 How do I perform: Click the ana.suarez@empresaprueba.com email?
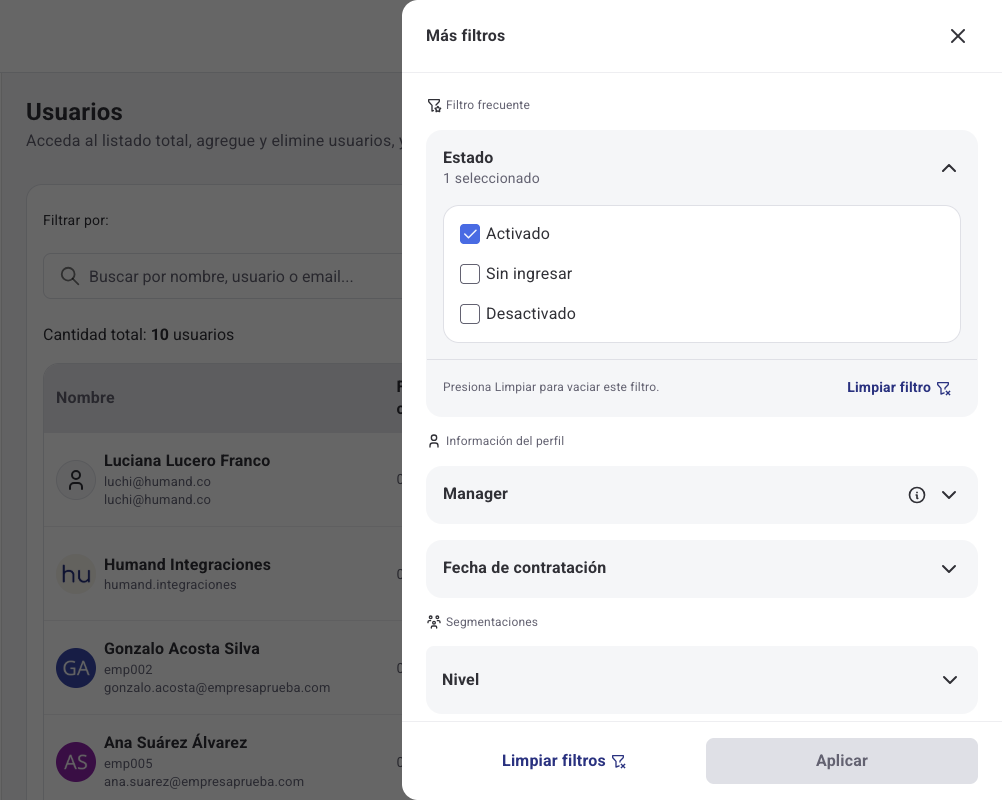point(204,781)
